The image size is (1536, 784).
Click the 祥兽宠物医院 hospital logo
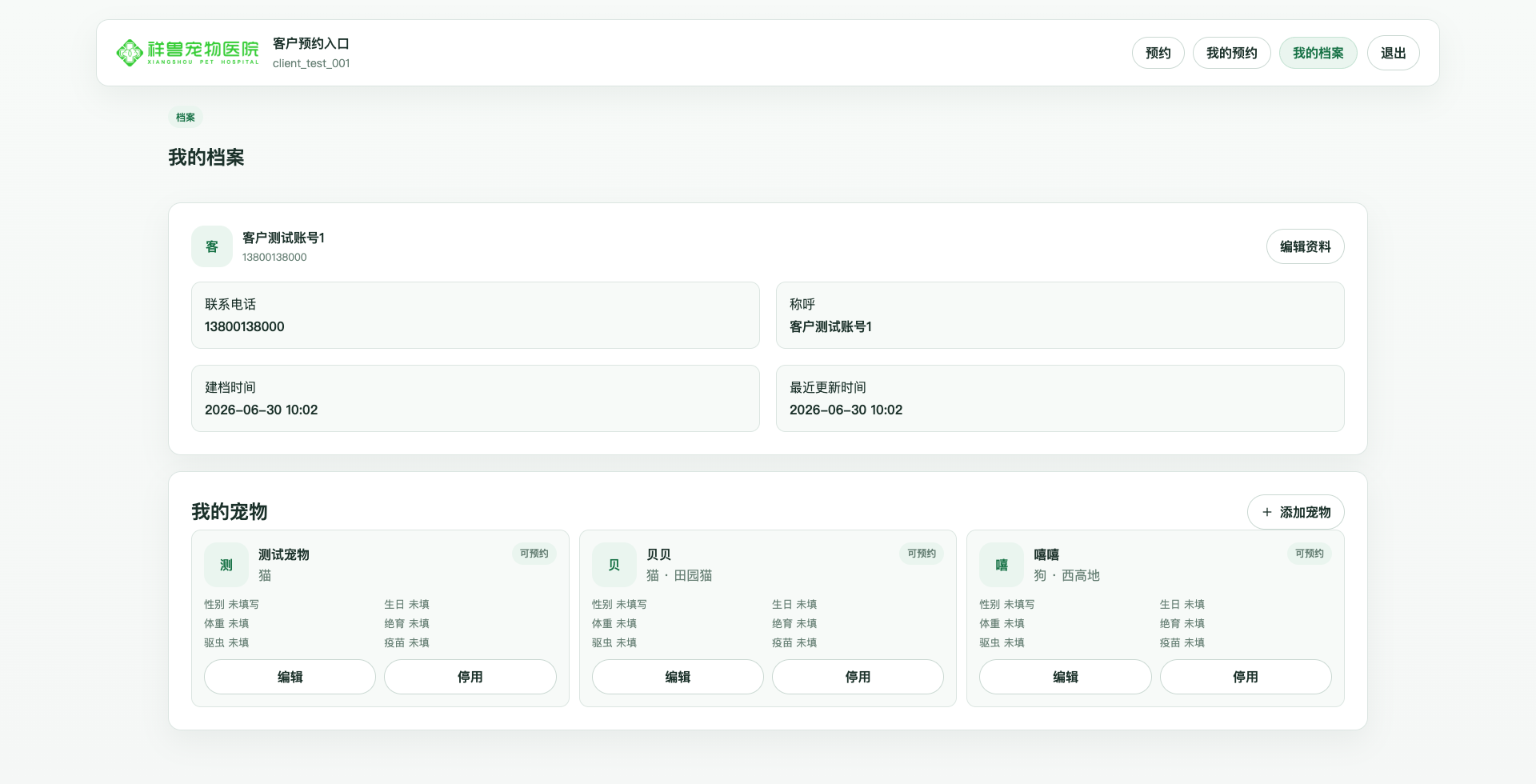click(x=188, y=53)
